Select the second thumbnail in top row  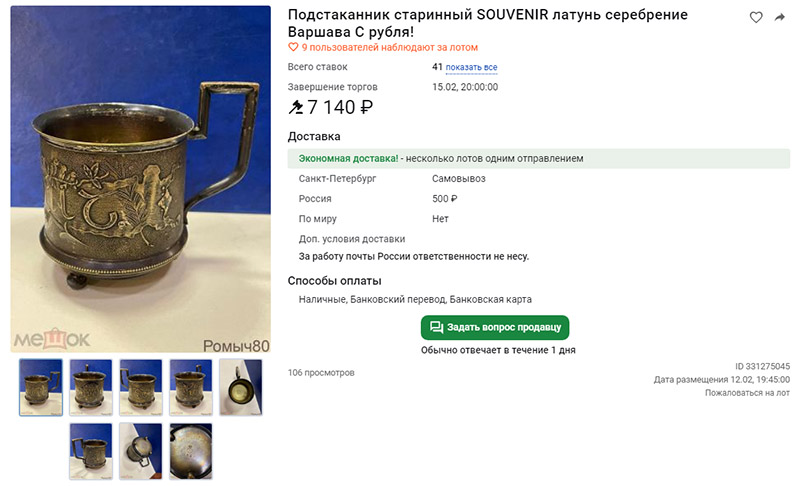pos(91,387)
